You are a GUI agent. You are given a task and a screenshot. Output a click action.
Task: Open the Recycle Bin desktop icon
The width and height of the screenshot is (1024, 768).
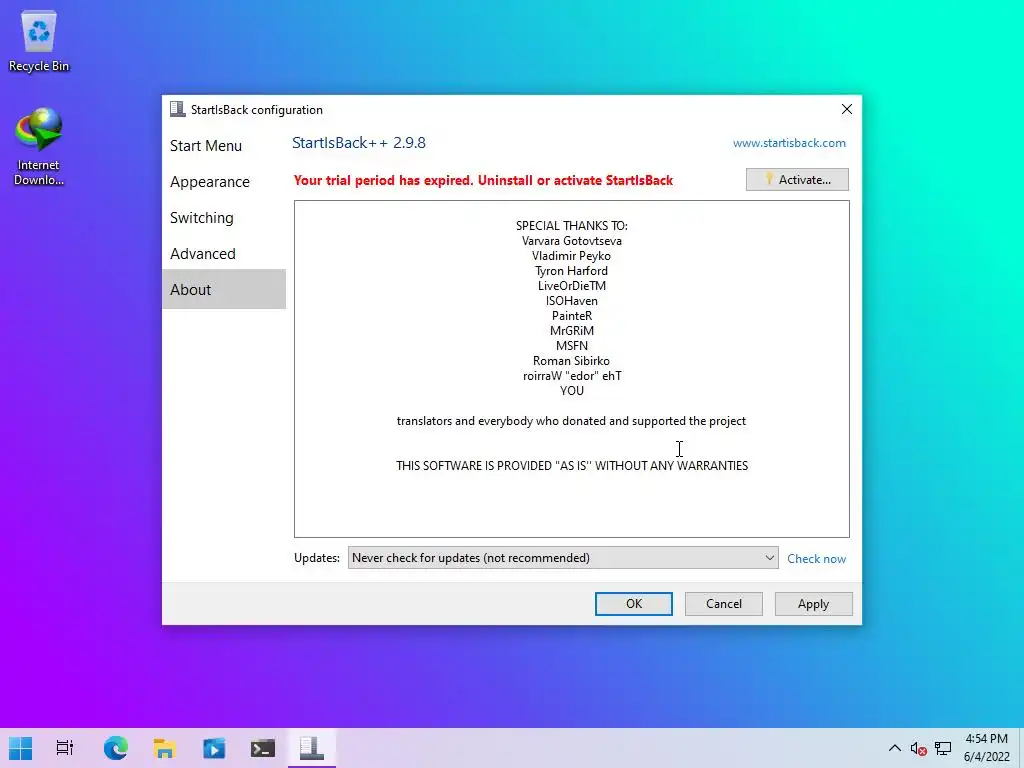click(39, 42)
